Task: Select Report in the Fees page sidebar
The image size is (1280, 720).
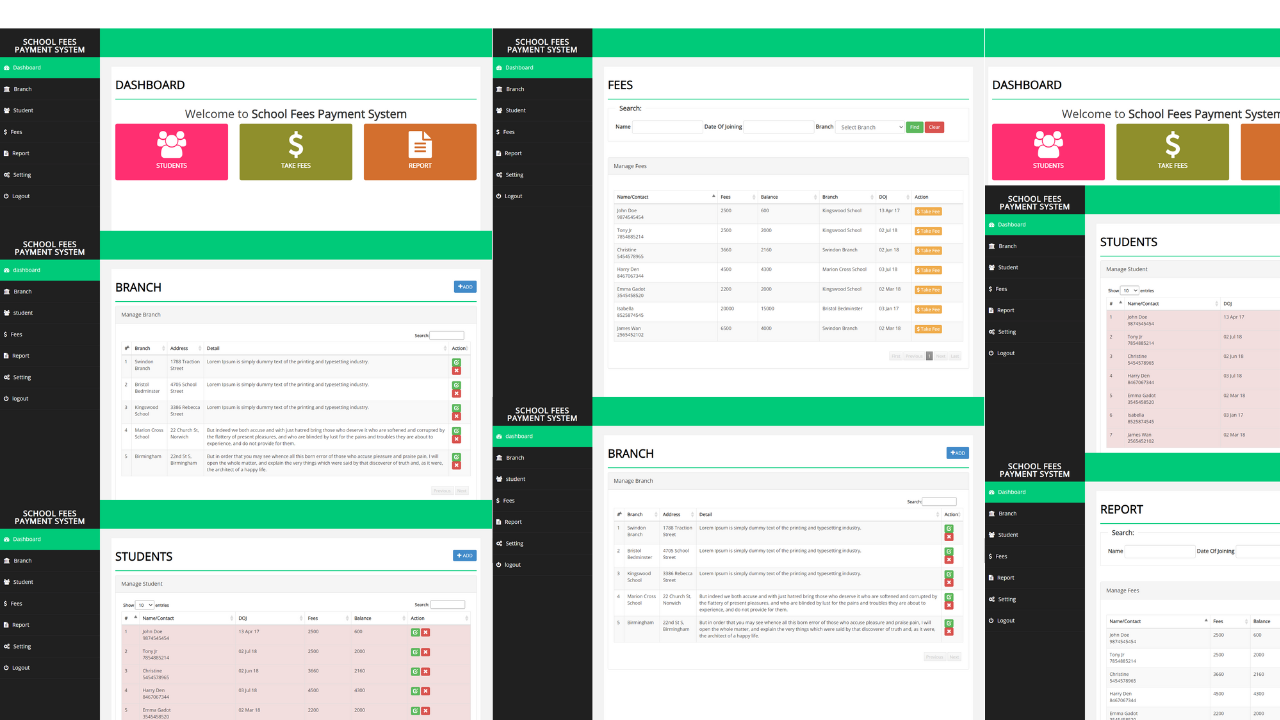Action: (542, 153)
